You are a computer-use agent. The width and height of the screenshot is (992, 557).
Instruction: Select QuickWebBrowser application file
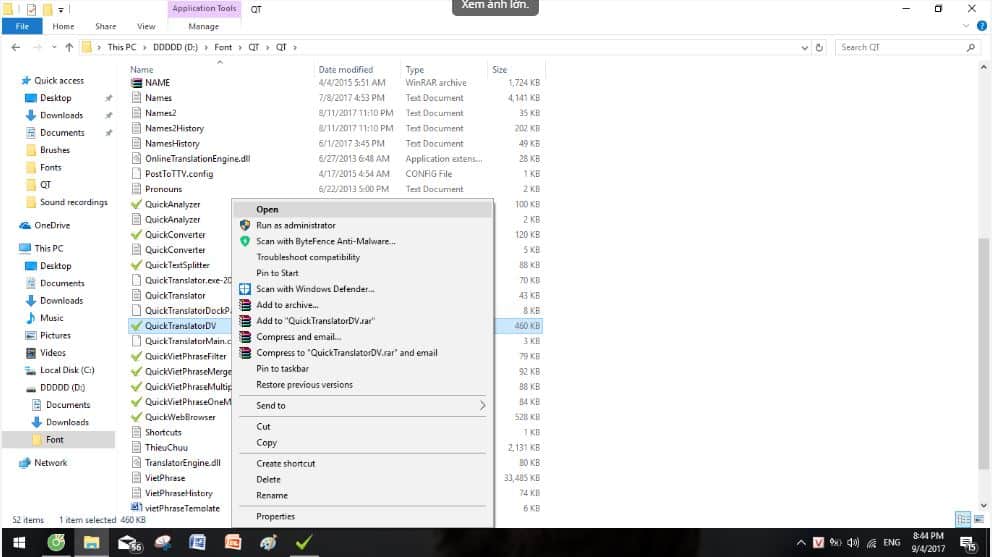pyautogui.click(x=180, y=417)
